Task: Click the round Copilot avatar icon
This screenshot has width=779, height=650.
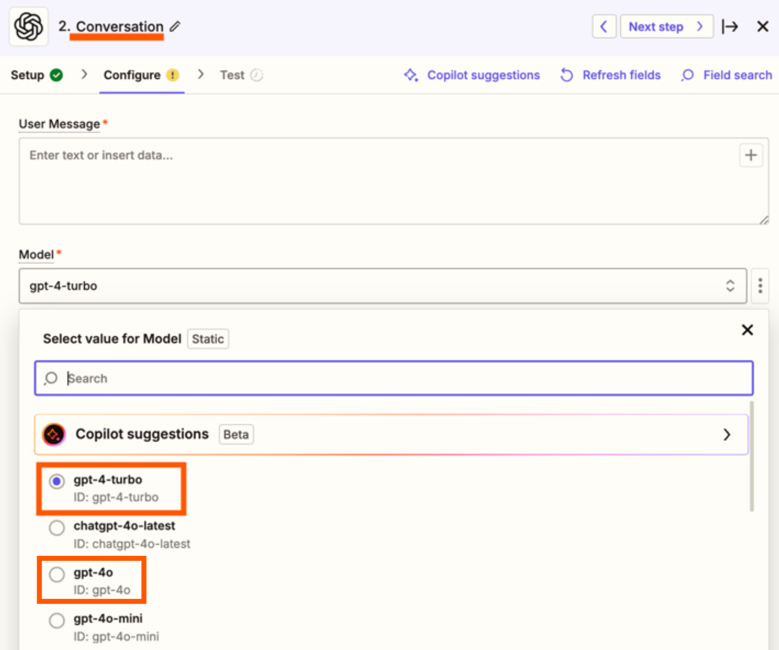Action: pyautogui.click(x=54, y=434)
